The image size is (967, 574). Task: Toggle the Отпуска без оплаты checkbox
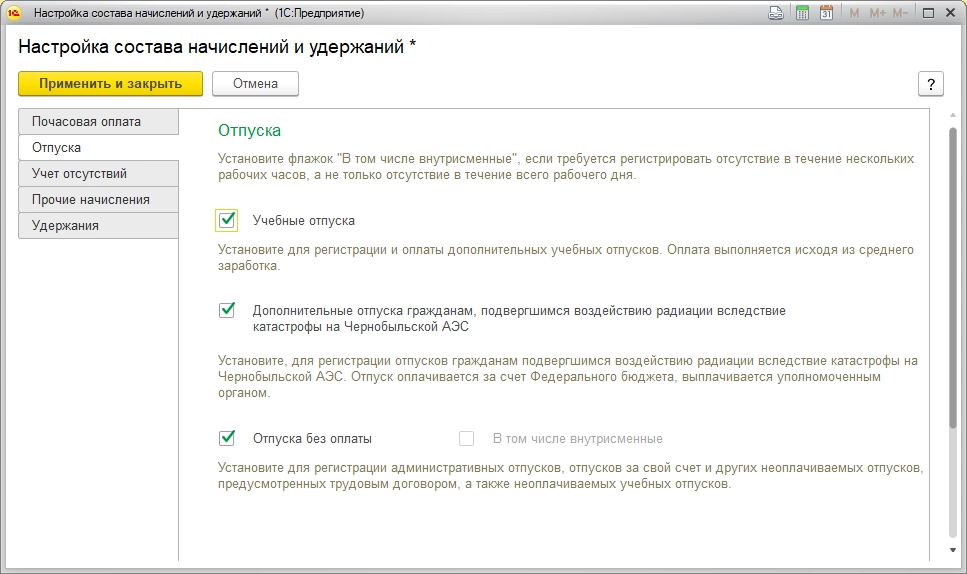(x=227, y=438)
